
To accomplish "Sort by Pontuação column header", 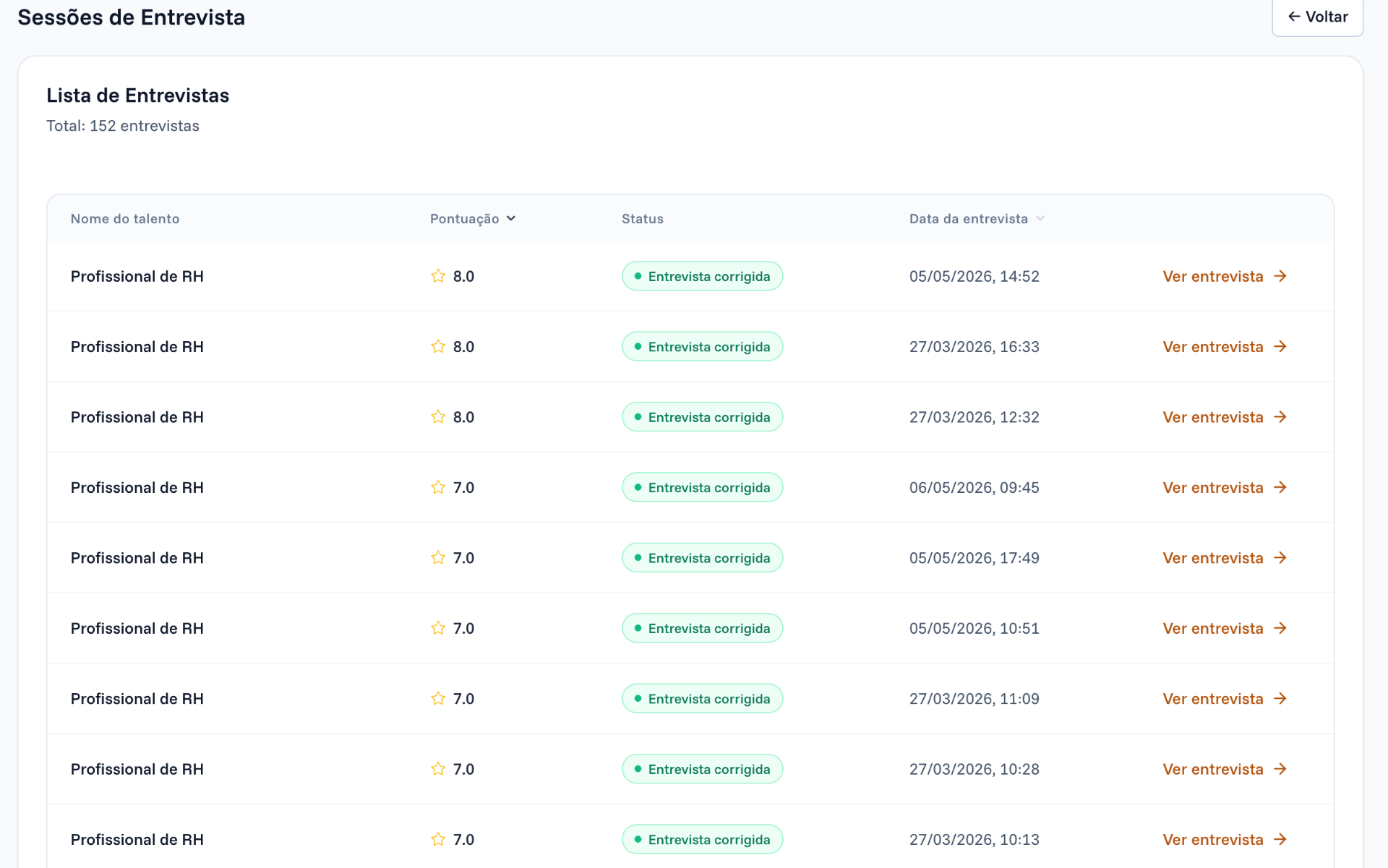I will point(473,218).
